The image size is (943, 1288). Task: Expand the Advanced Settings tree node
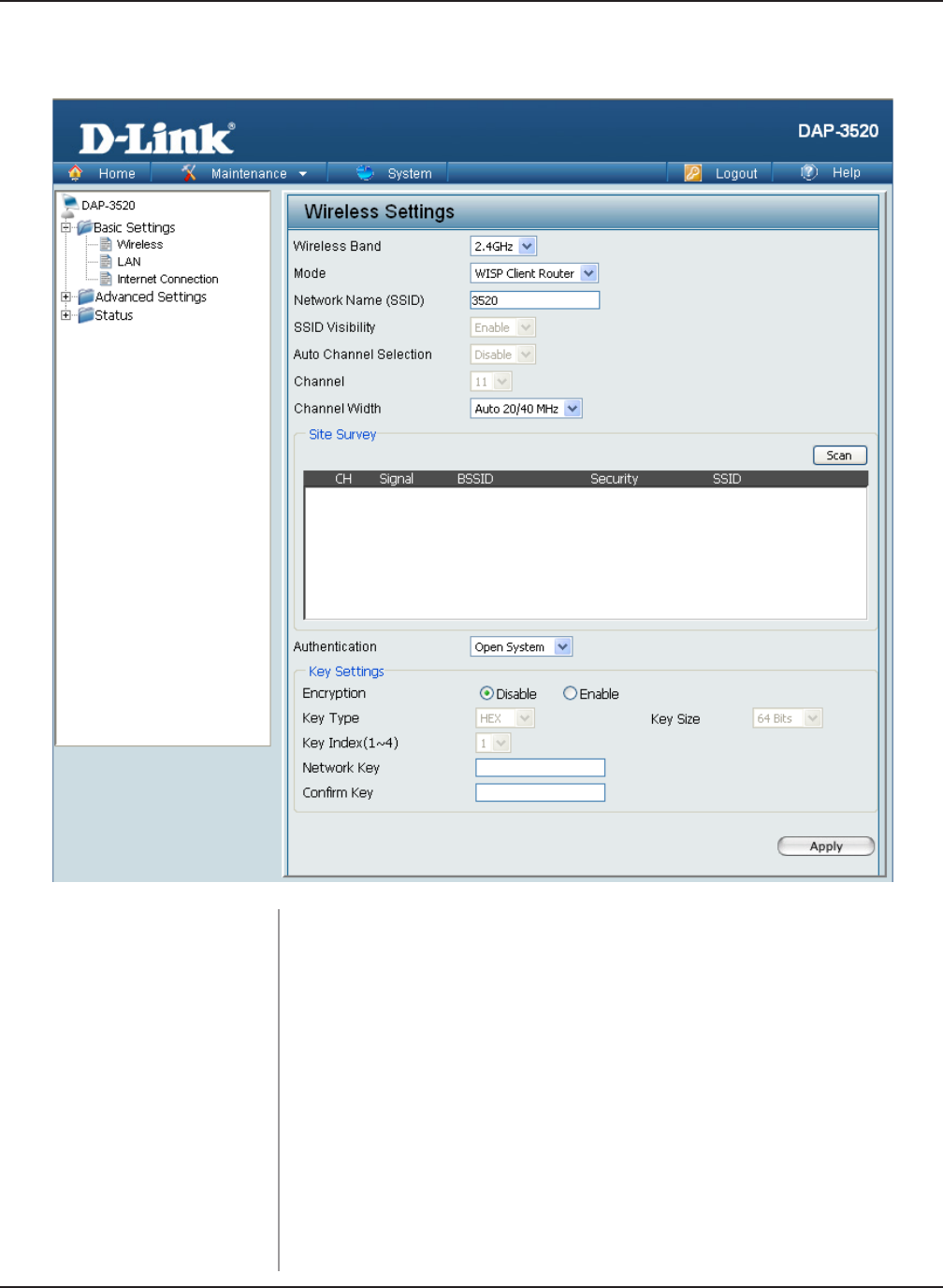65,297
